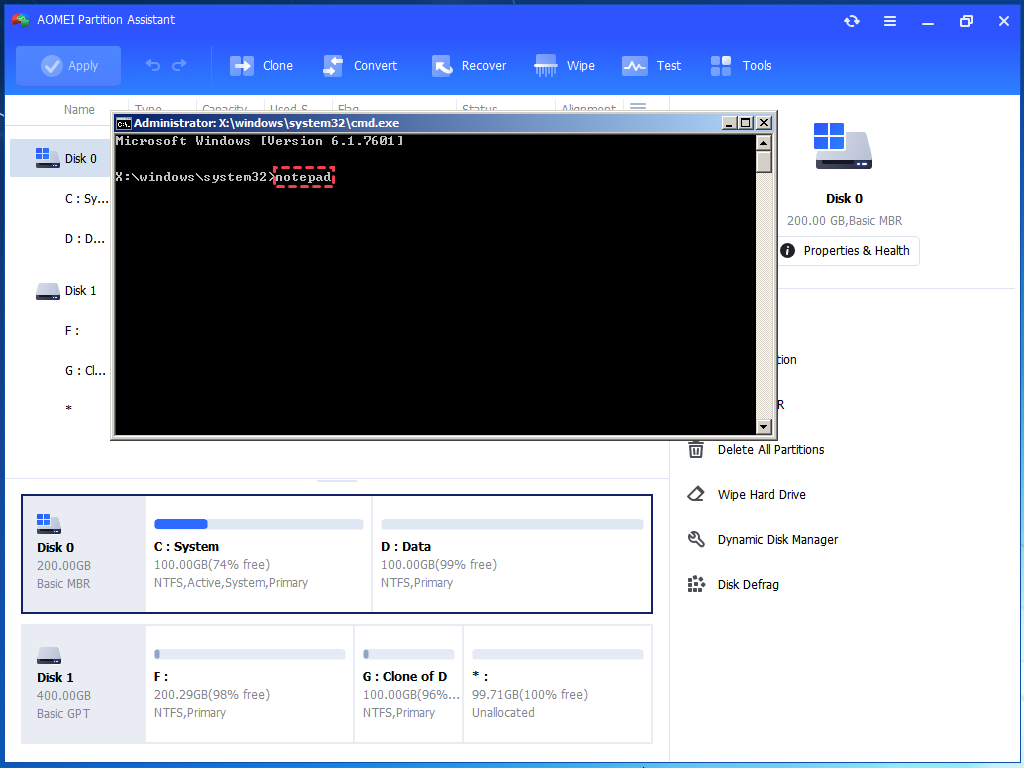The width and height of the screenshot is (1024, 768).
Task: Click the AOMEI Partition Assistant logo icon
Action: click(x=20, y=20)
